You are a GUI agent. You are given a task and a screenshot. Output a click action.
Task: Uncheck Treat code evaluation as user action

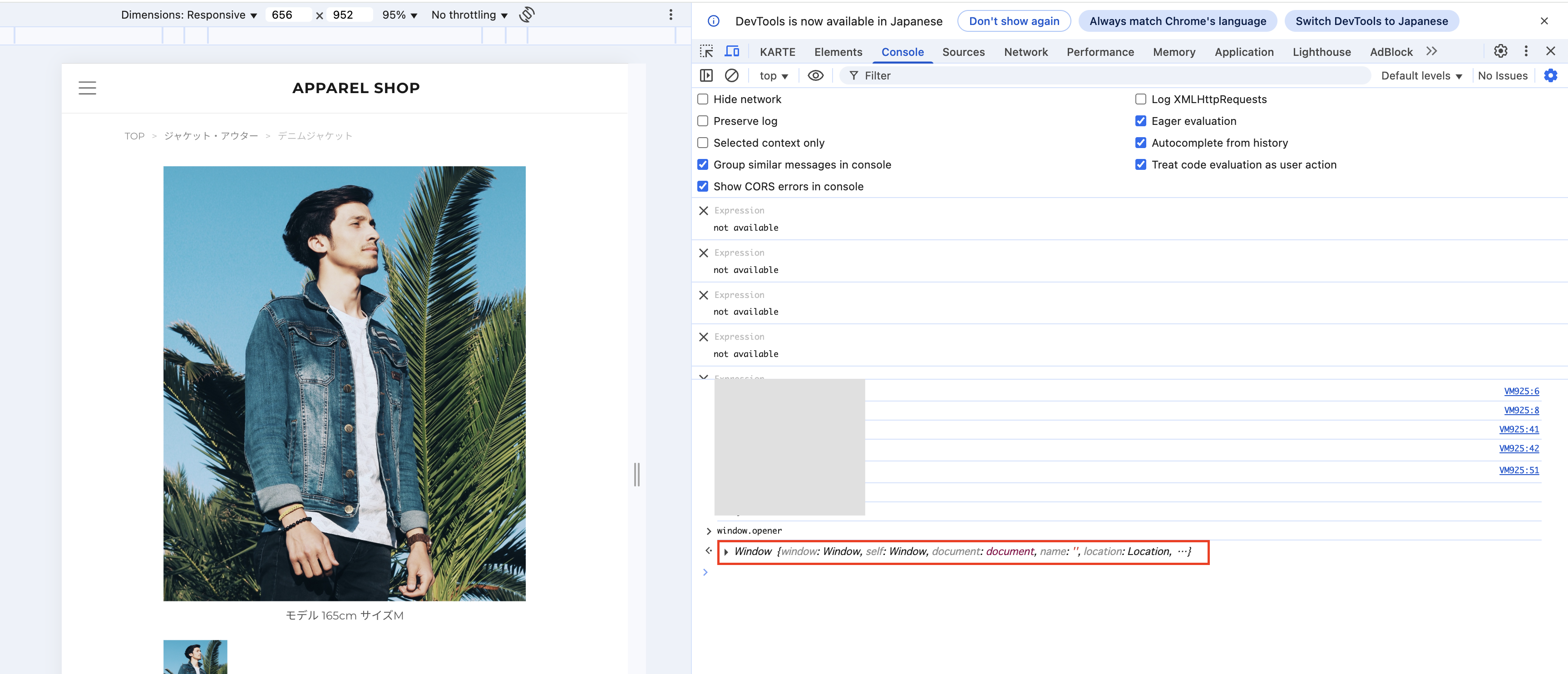click(x=1141, y=165)
